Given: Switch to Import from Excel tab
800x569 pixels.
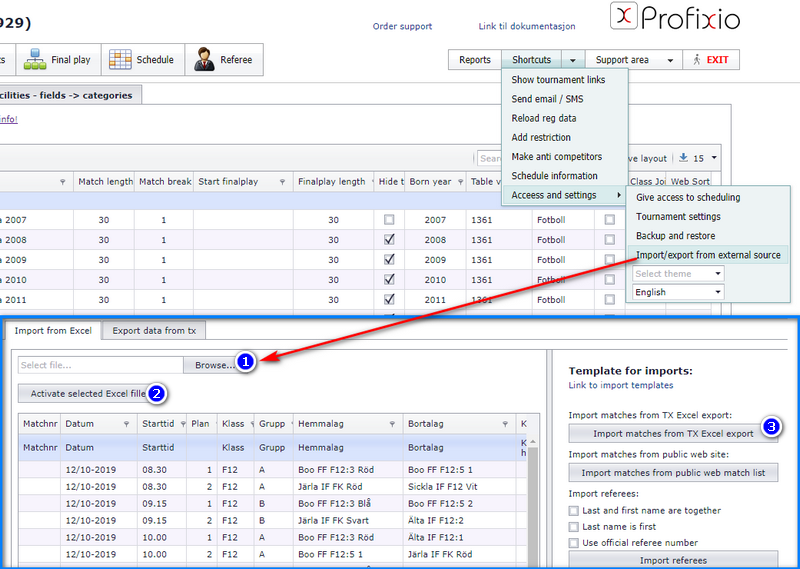Looking at the screenshot, I should coord(53,331).
